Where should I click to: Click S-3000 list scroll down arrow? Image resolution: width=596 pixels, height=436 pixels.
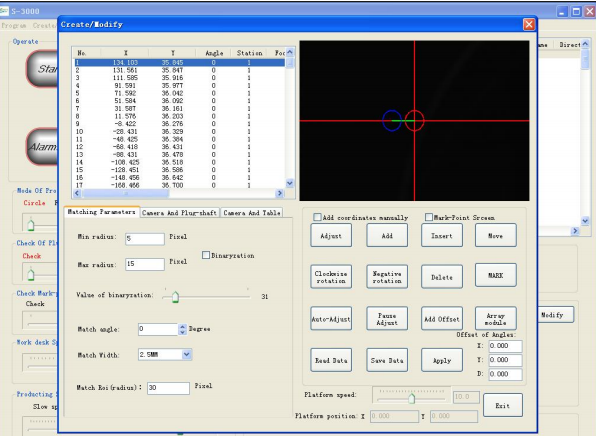click(x=585, y=221)
